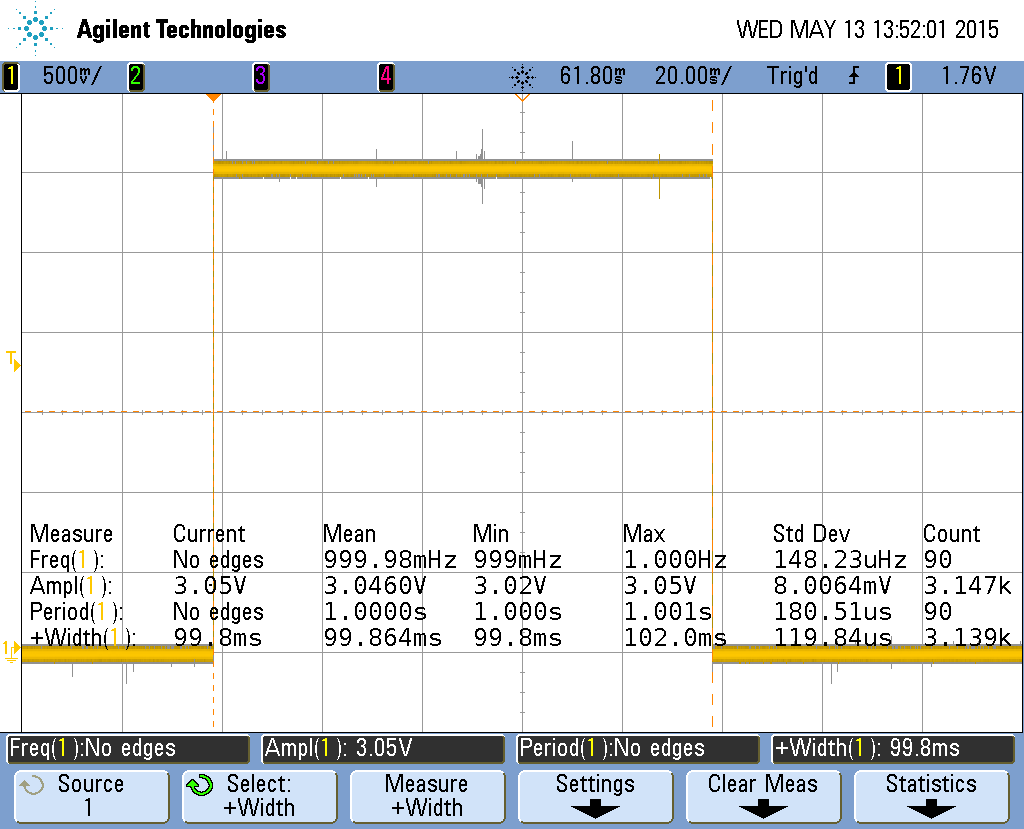Click the 1.0000s mean period value
The width and height of the screenshot is (1024, 829).
[x=375, y=612]
